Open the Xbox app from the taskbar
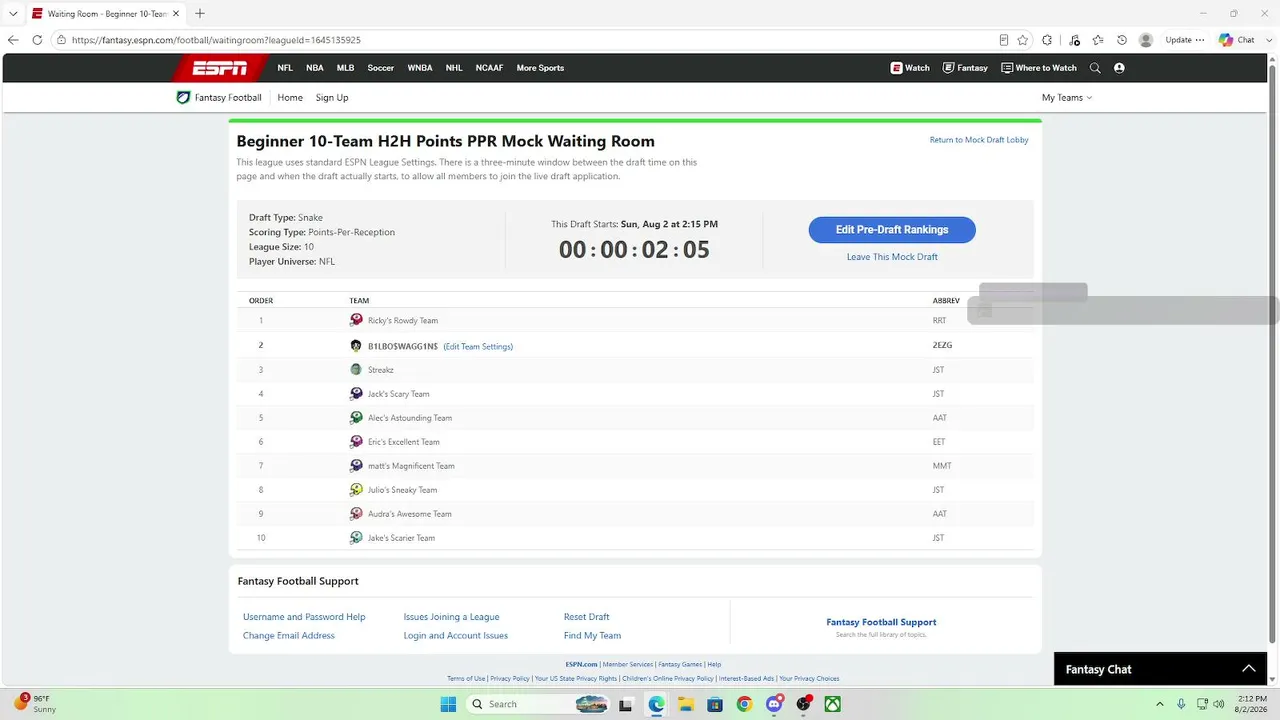The image size is (1280, 720). 832,704
